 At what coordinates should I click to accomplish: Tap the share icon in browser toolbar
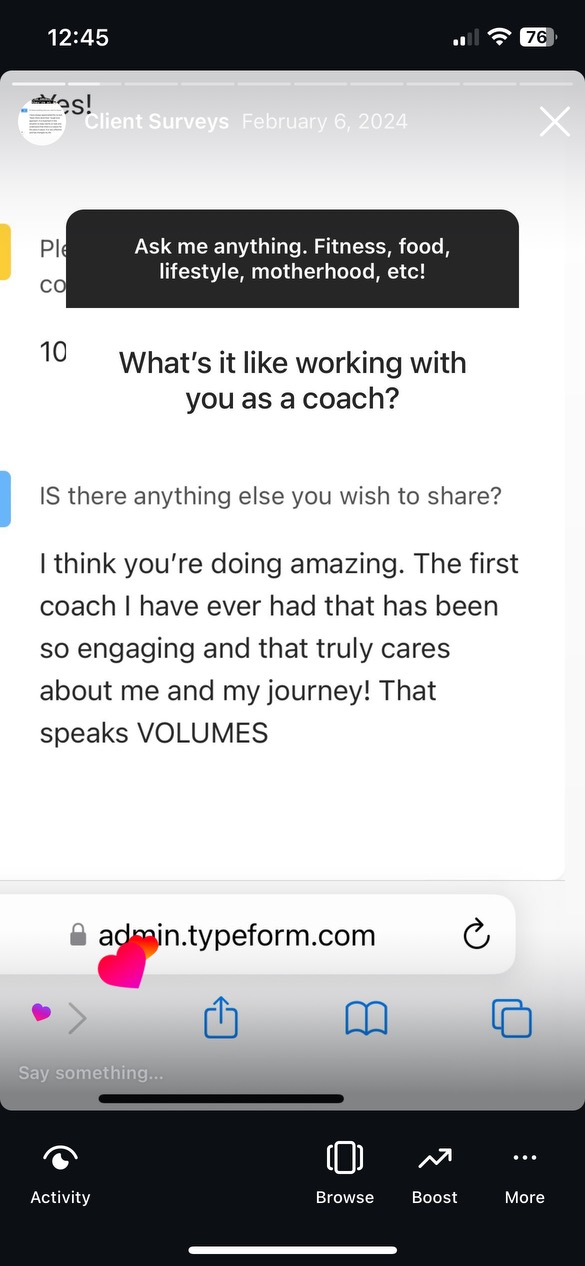coord(221,1019)
